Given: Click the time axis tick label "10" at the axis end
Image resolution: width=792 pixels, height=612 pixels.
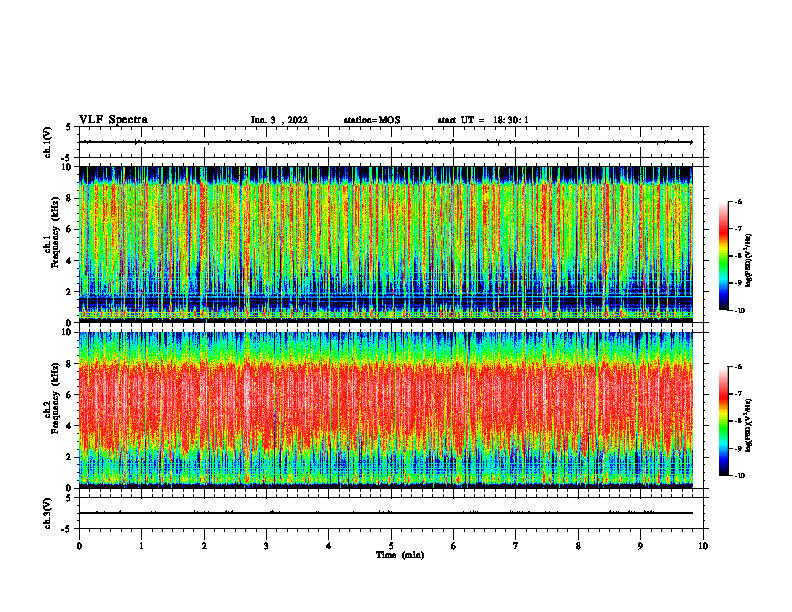Looking at the screenshot, I should coord(703,546).
